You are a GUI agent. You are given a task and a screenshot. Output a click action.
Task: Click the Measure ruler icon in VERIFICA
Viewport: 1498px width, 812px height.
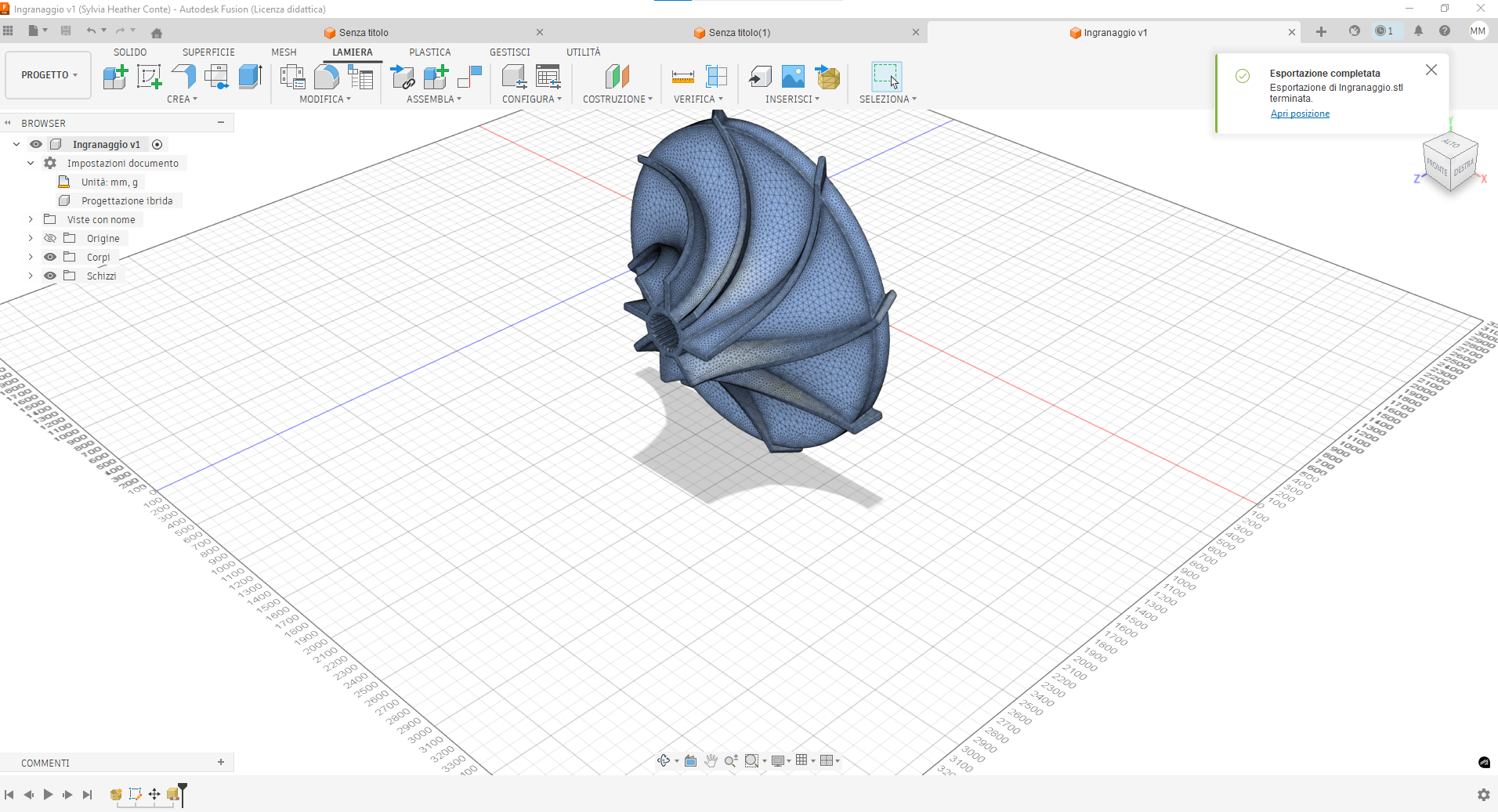682,77
